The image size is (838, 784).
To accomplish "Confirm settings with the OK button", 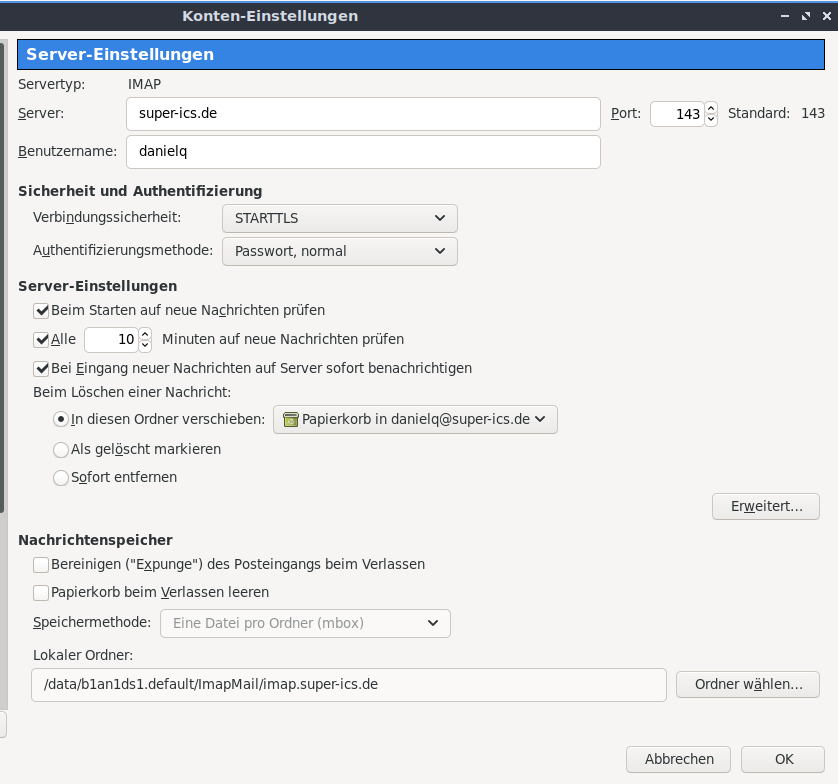I will [783, 759].
